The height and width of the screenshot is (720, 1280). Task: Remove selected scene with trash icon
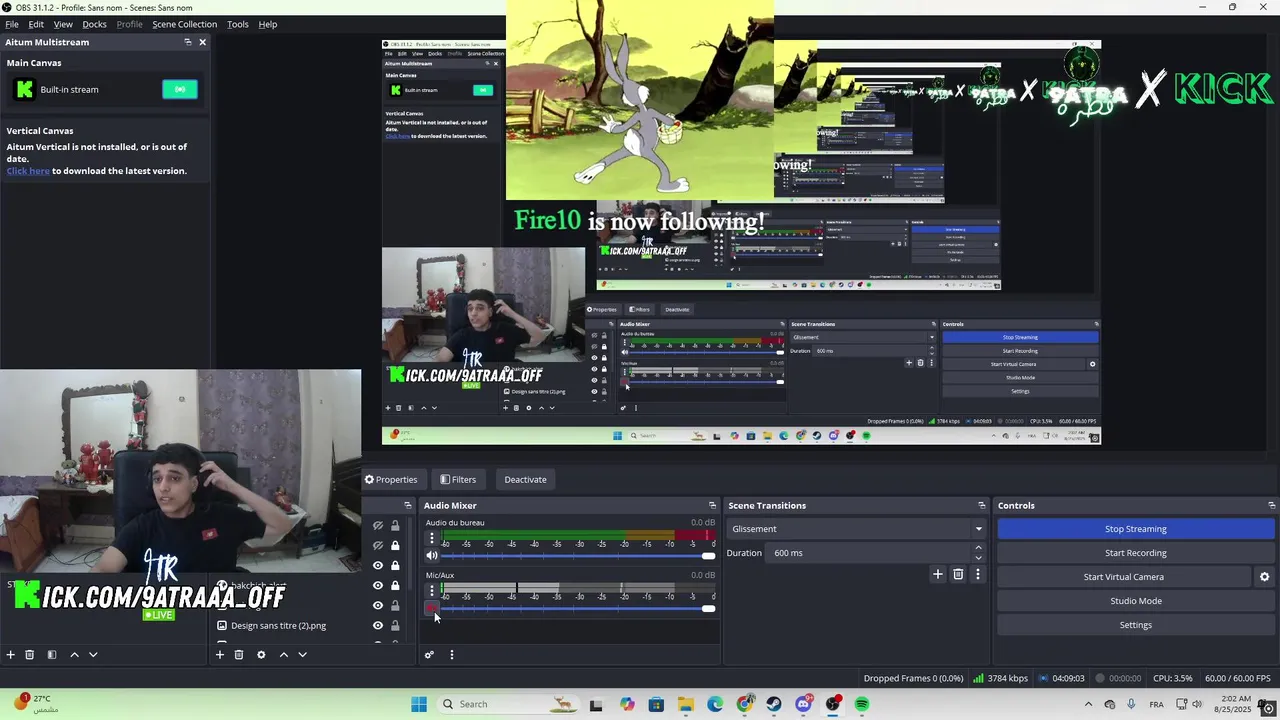30,655
